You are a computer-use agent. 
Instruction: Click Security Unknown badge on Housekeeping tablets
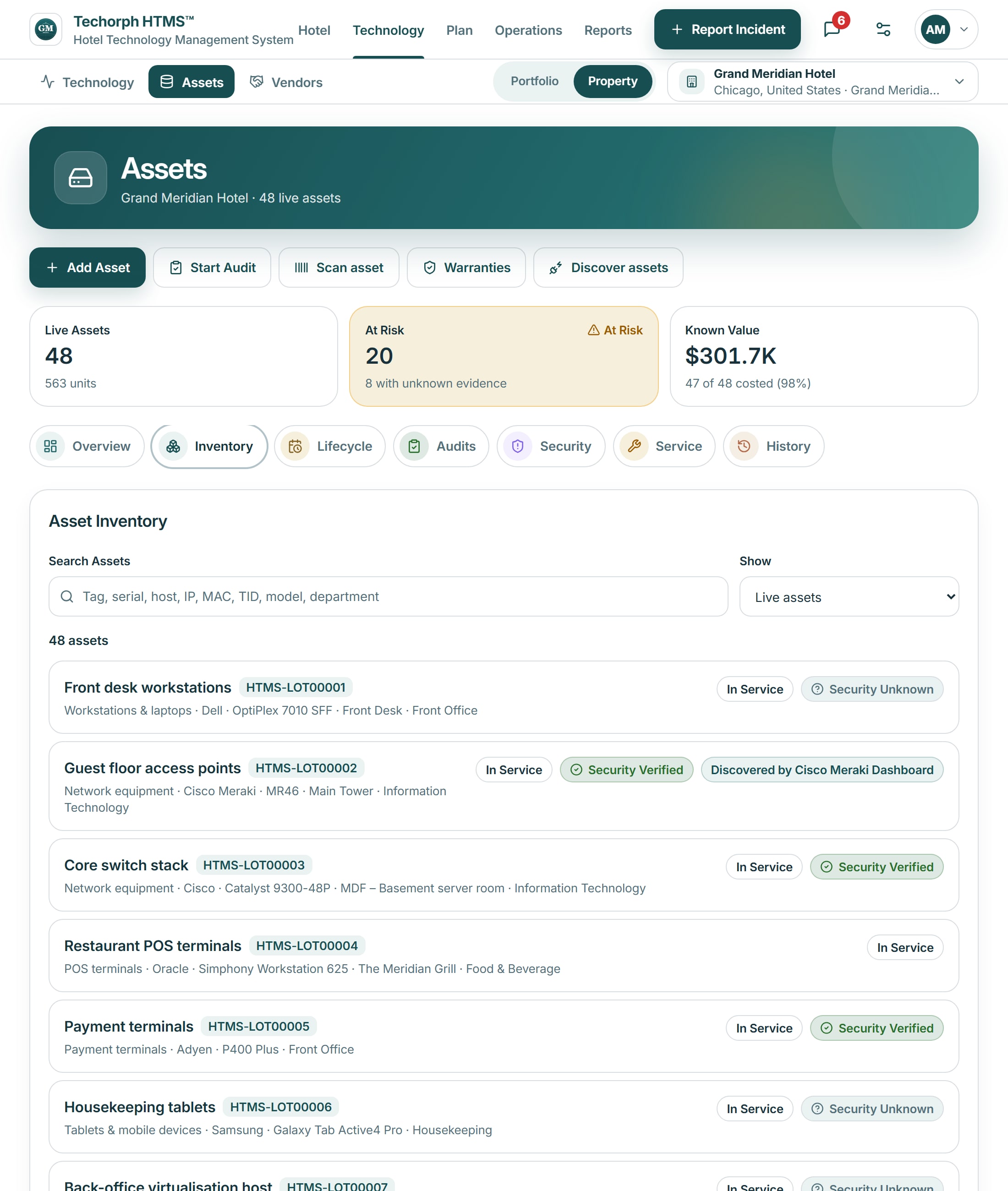click(872, 1108)
